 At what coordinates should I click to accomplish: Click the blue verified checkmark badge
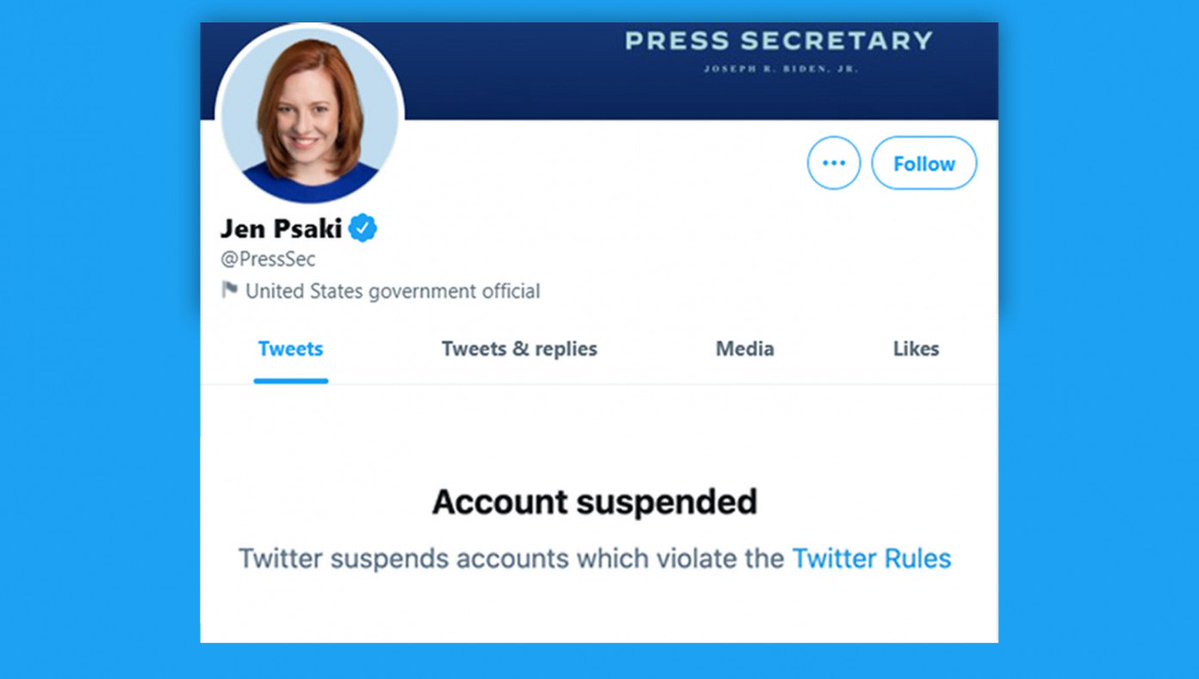362,228
